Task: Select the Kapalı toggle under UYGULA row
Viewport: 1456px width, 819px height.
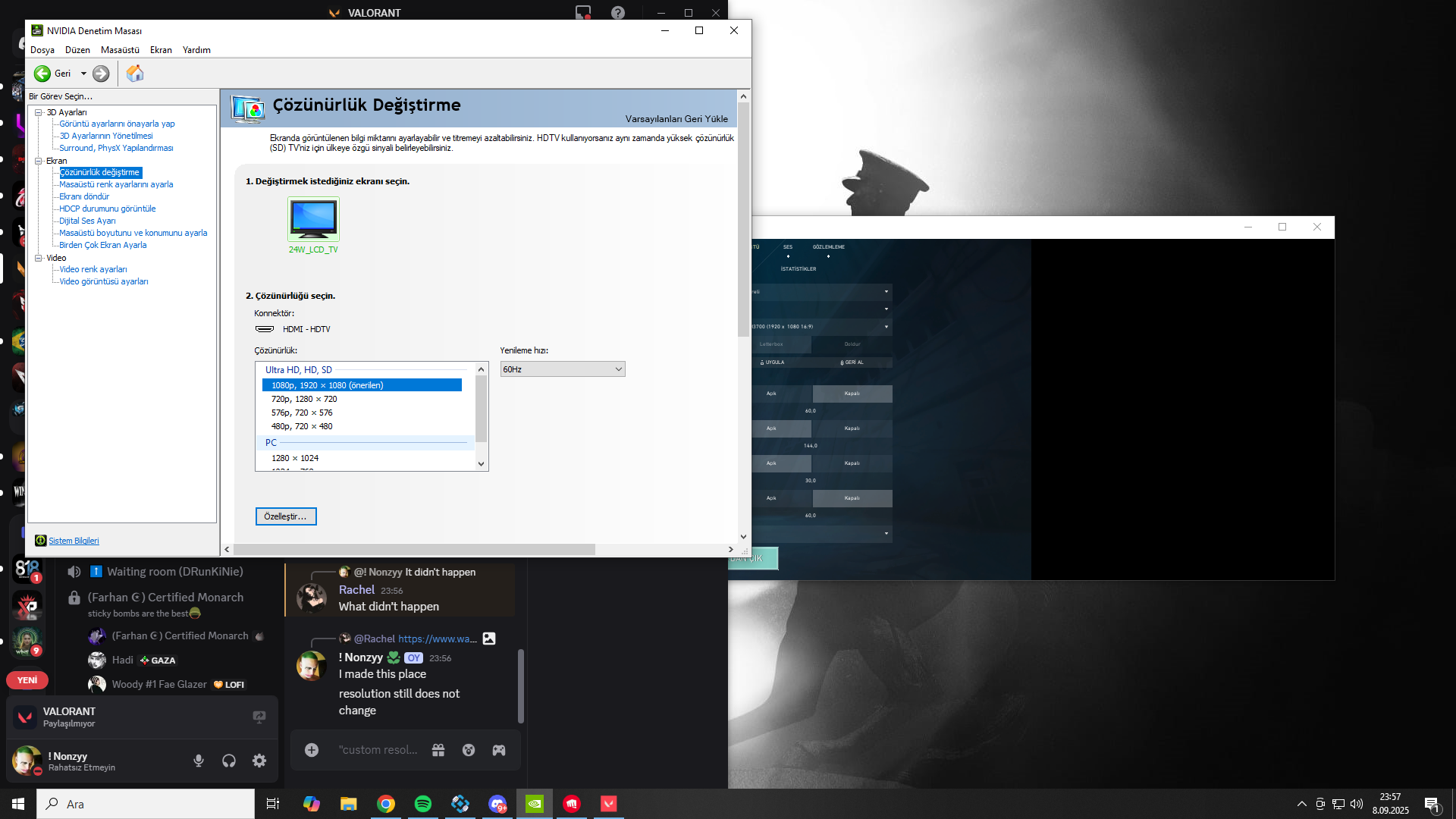Action: pyautogui.click(x=852, y=394)
